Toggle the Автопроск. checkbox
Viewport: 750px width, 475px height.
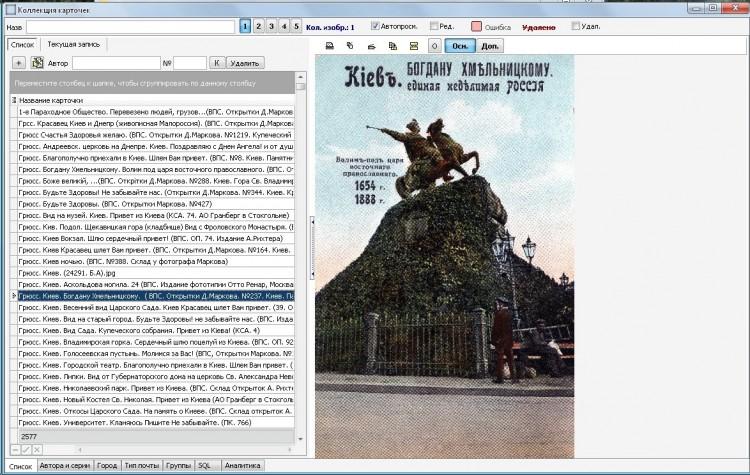375,26
